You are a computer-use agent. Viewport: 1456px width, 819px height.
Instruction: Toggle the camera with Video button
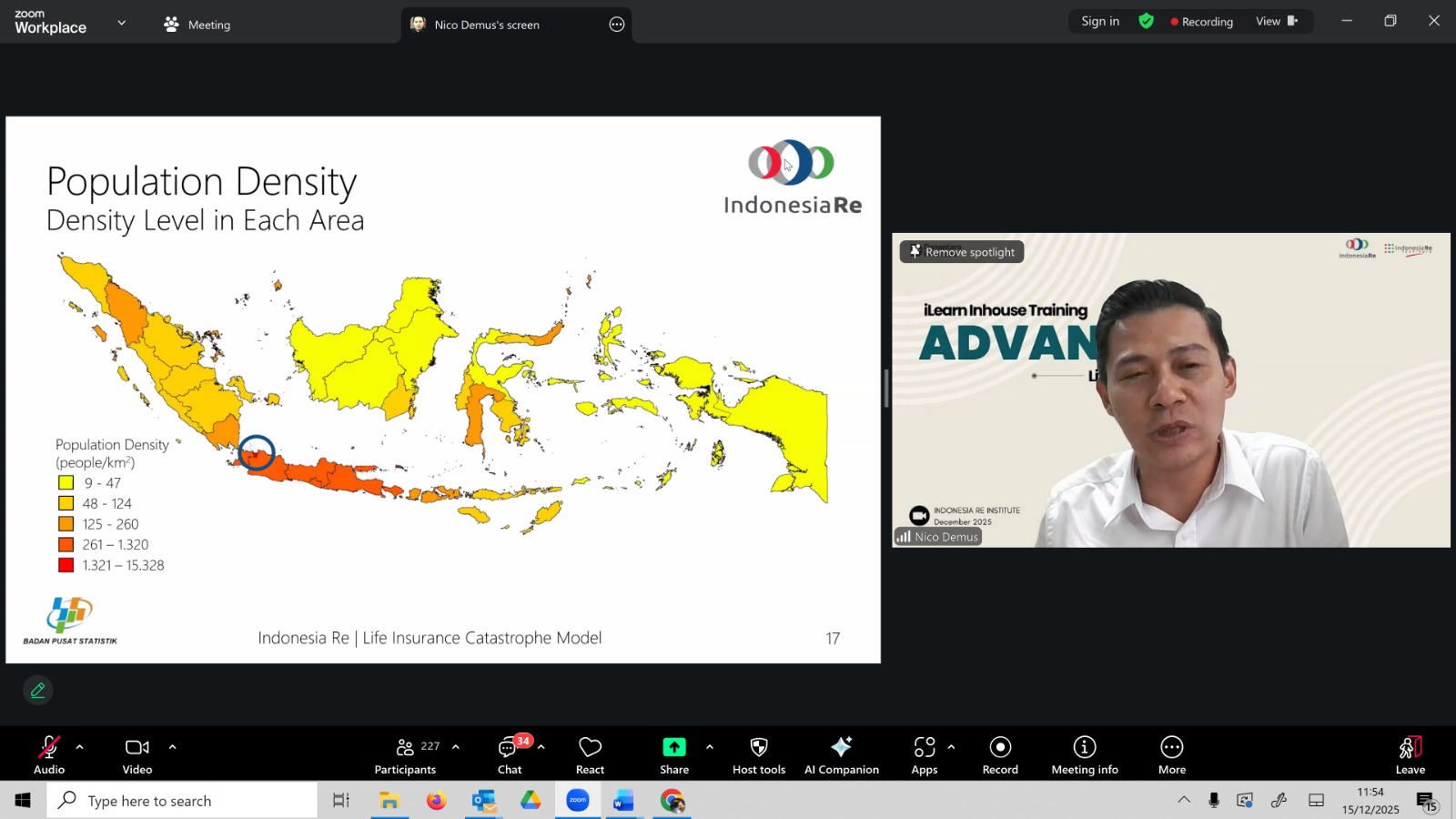pos(137,754)
